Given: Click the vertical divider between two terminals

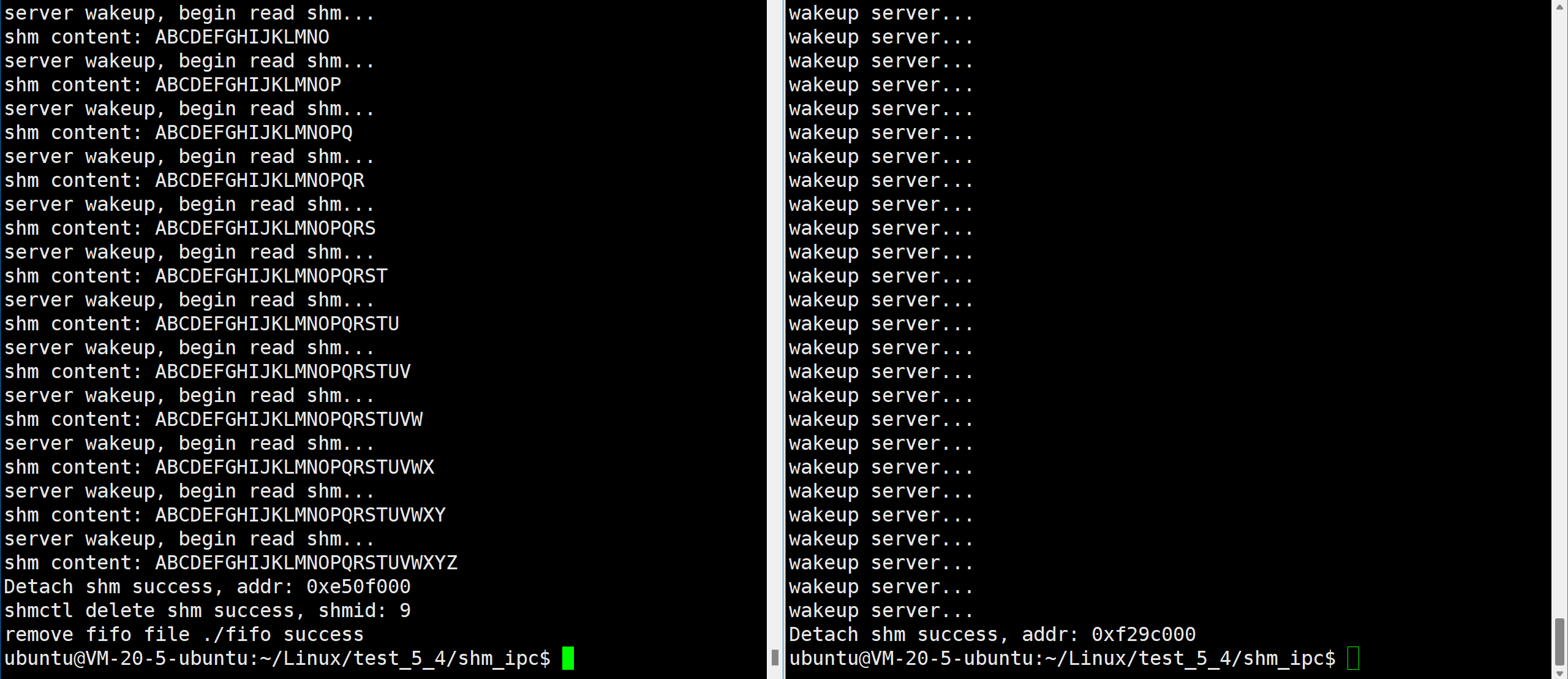Looking at the screenshot, I should pos(783,340).
